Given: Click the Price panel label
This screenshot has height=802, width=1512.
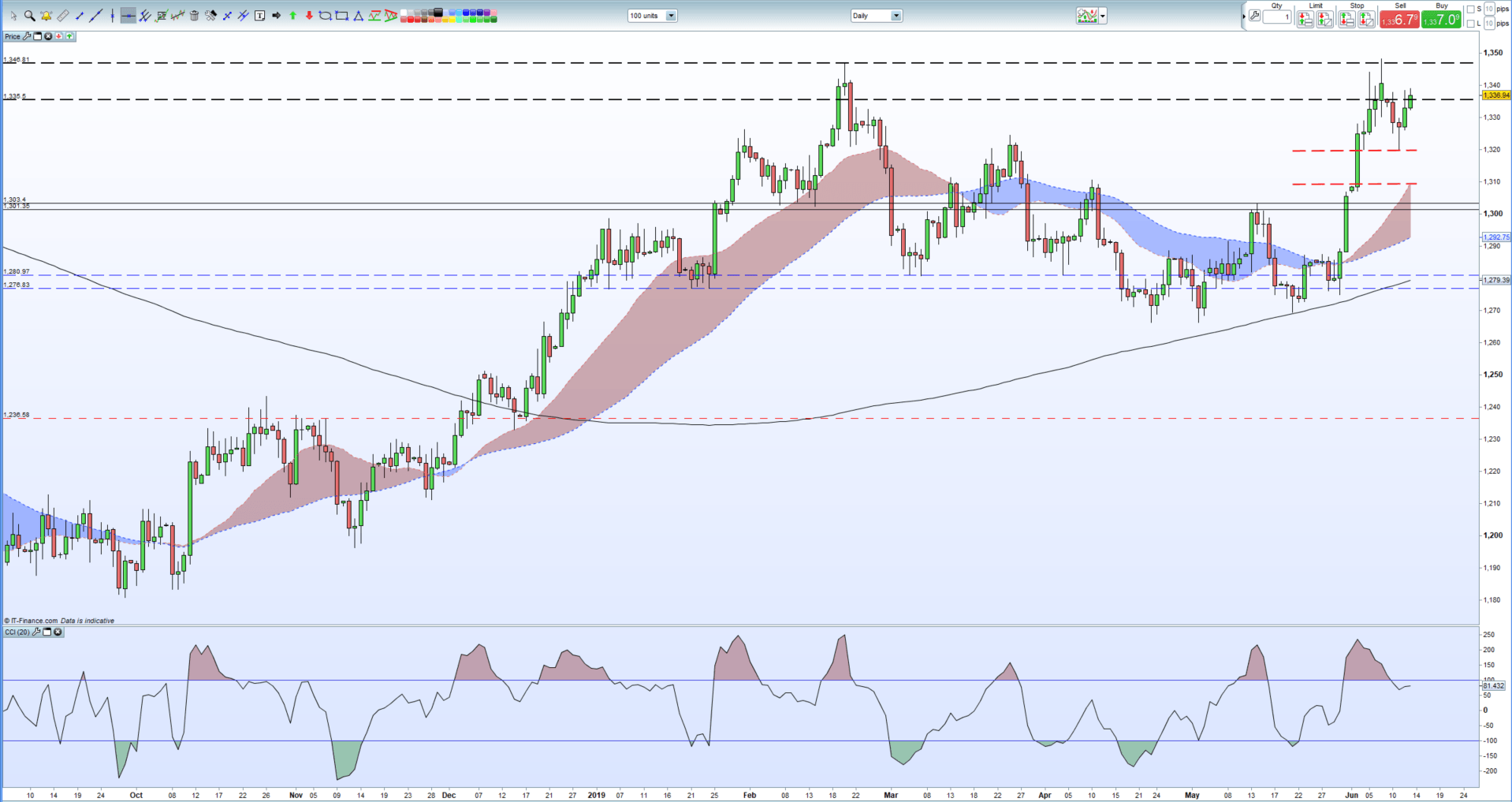Looking at the screenshot, I should pyautogui.click(x=13, y=36).
